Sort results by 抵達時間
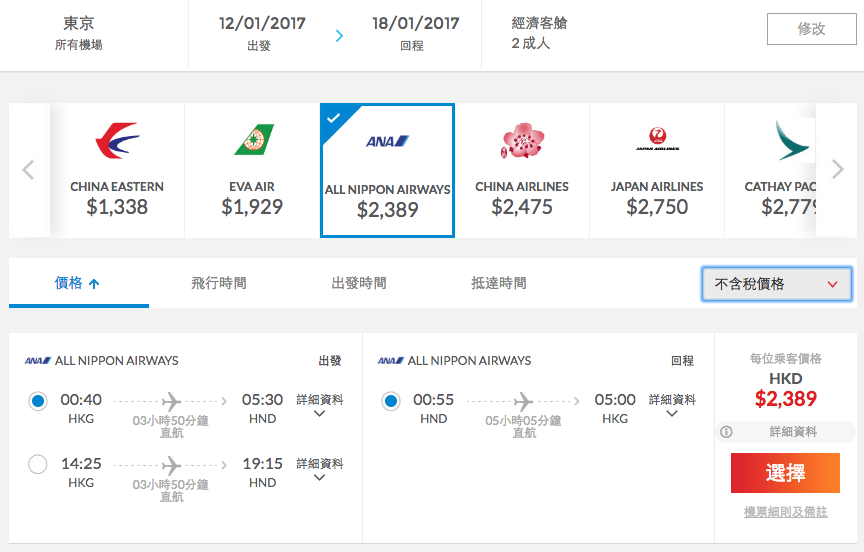864x552 pixels. tap(499, 283)
